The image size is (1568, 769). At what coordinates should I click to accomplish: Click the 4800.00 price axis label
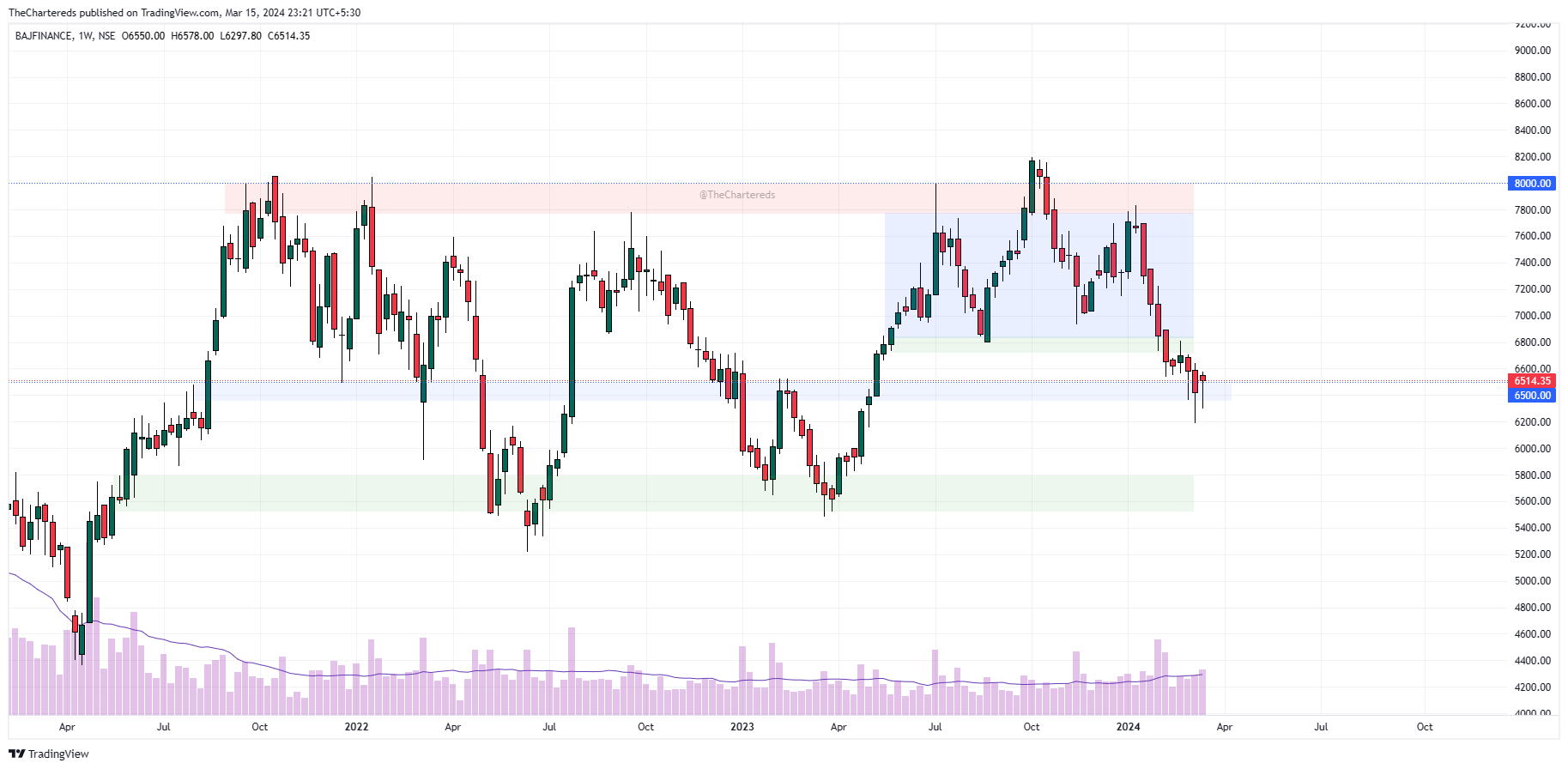click(x=1532, y=608)
